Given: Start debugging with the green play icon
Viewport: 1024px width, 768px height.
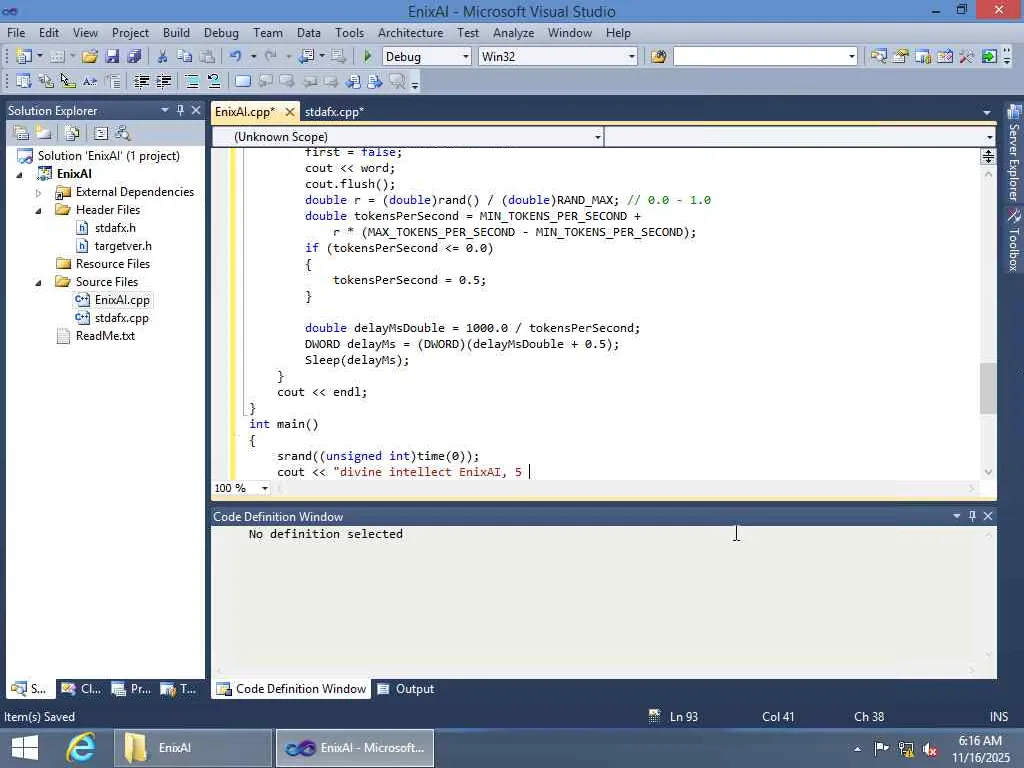Looking at the screenshot, I should tap(367, 57).
